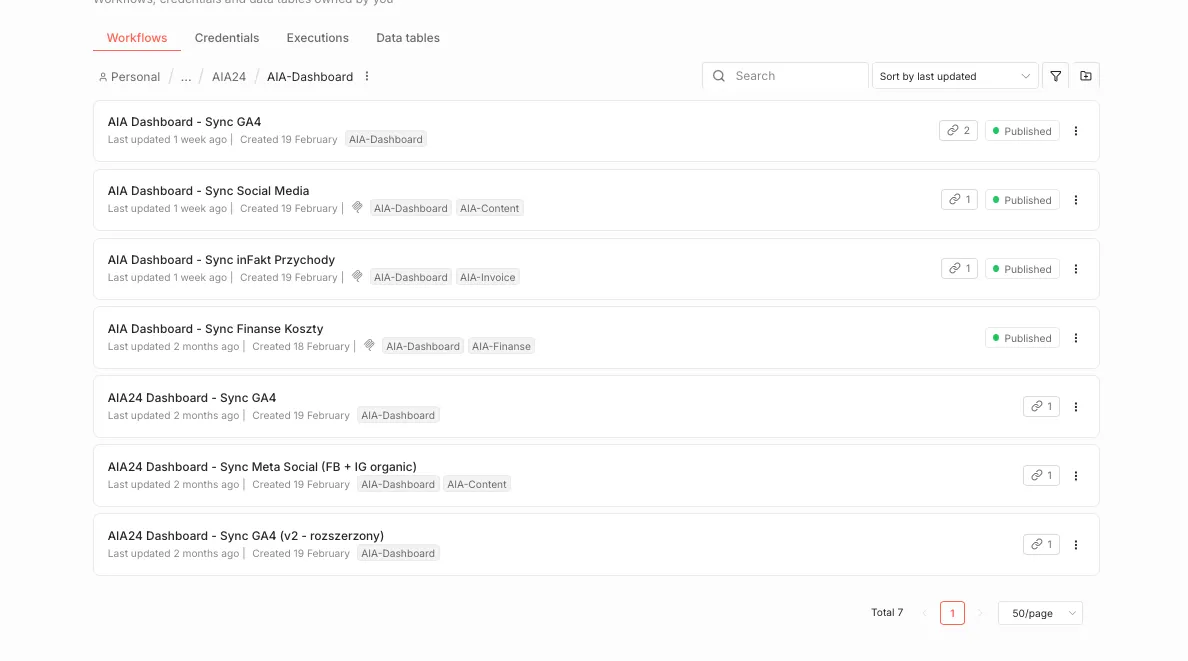Select page 1 in pagination
Image resolution: width=1188 pixels, height=661 pixels.
click(x=952, y=613)
